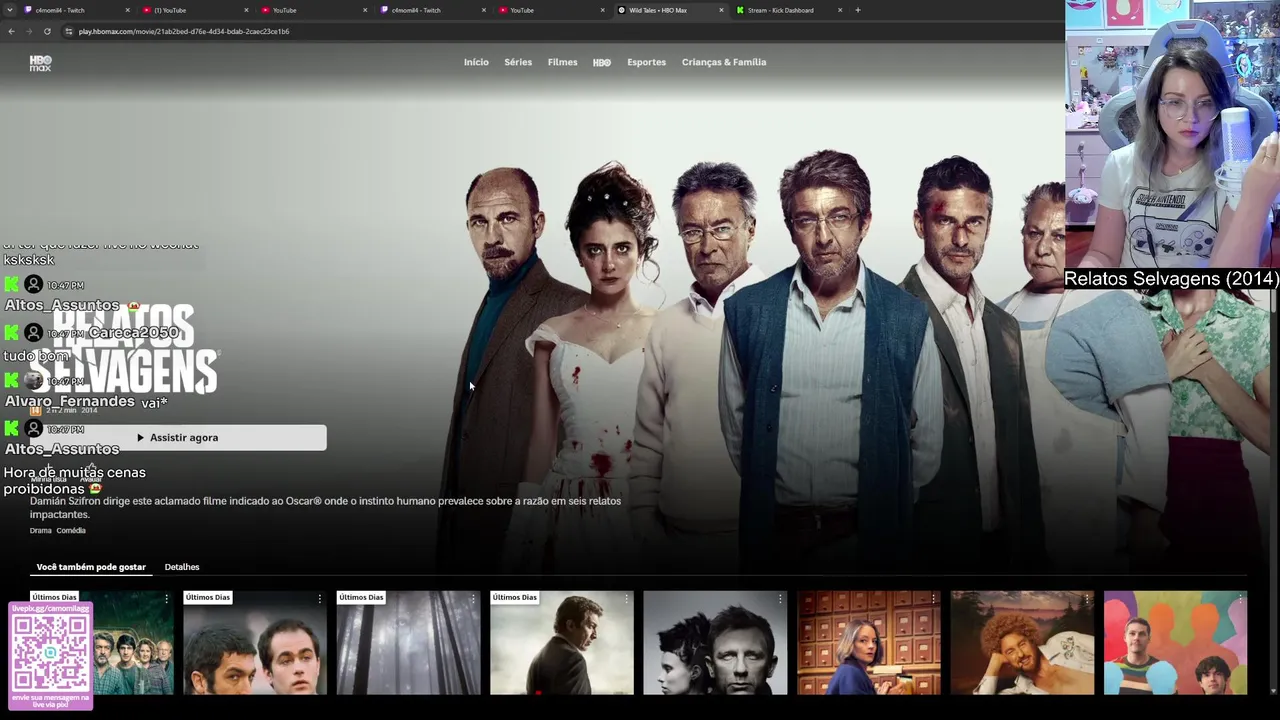
Task: Click the Drama genre link
Action: [x=40, y=531]
